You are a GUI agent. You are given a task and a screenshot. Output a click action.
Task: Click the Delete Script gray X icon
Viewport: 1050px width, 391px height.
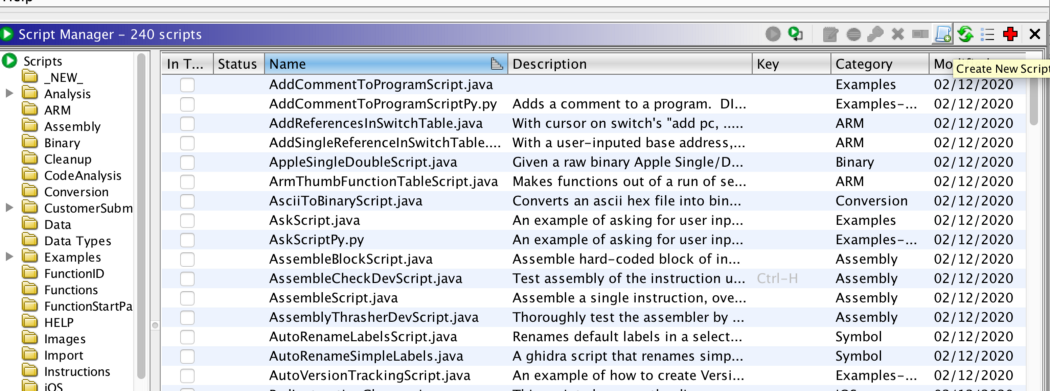[x=898, y=33]
